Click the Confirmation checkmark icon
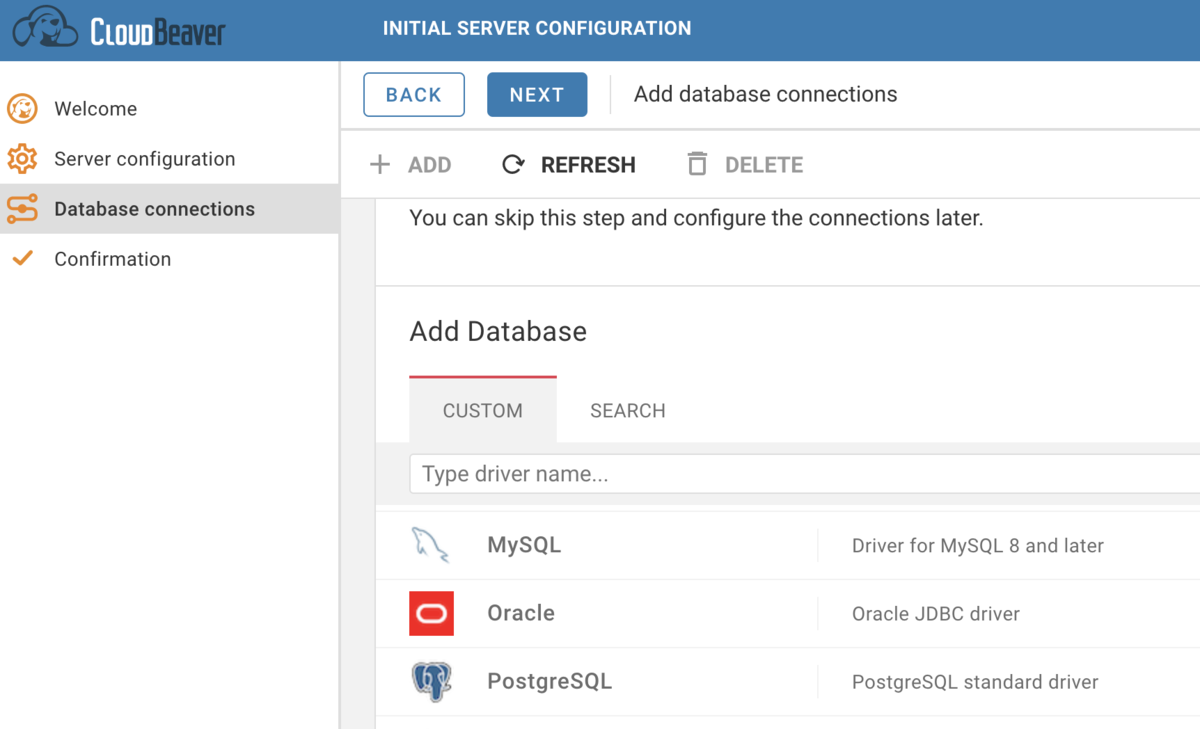The height and width of the screenshot is (729, 1200). pyautogui.click(x=22, y=259)
